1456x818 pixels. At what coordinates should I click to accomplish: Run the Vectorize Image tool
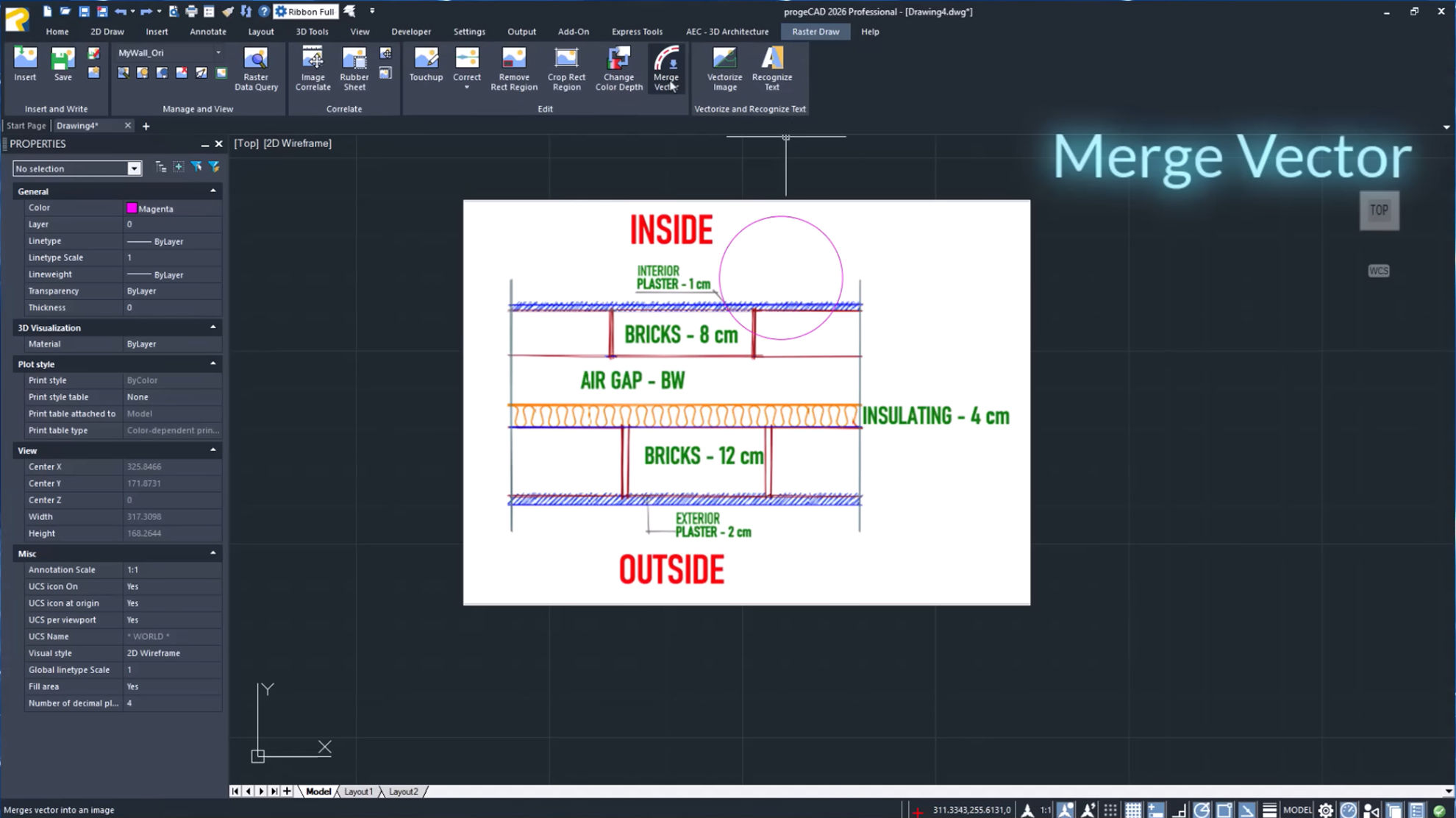coord(724,68)
